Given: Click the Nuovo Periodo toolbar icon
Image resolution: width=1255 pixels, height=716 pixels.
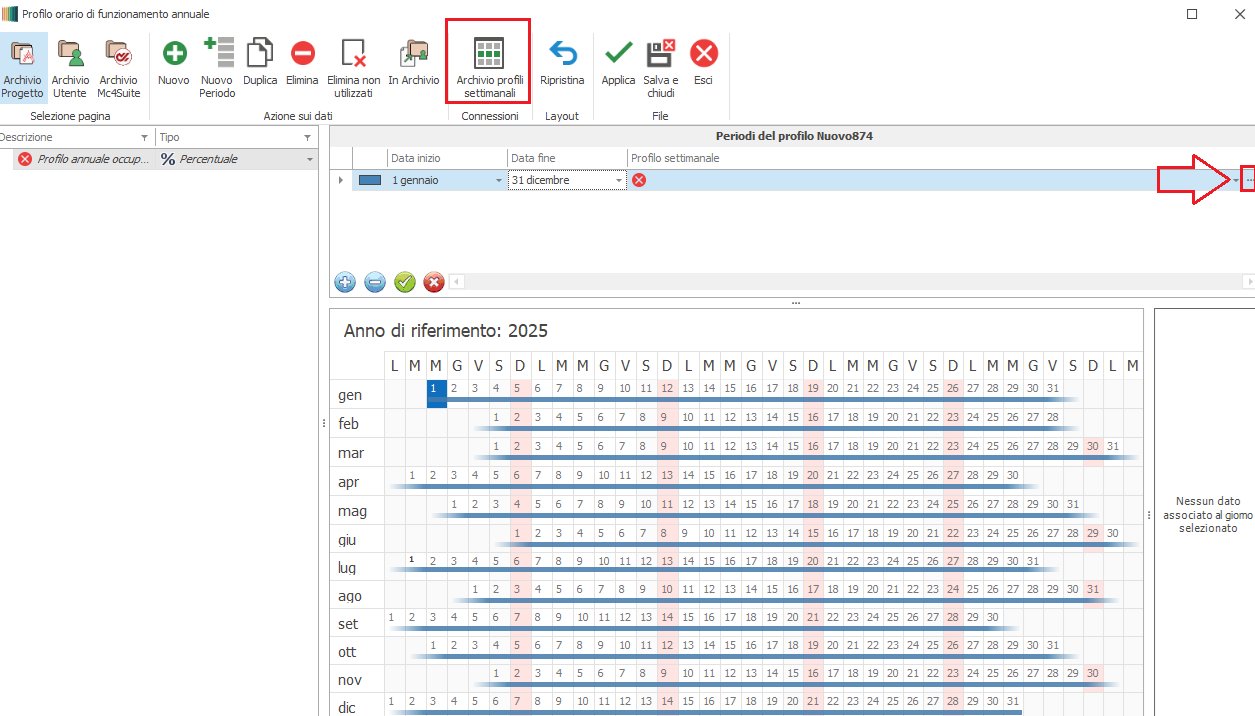Looking at the screenshot, I should [217, 54].
